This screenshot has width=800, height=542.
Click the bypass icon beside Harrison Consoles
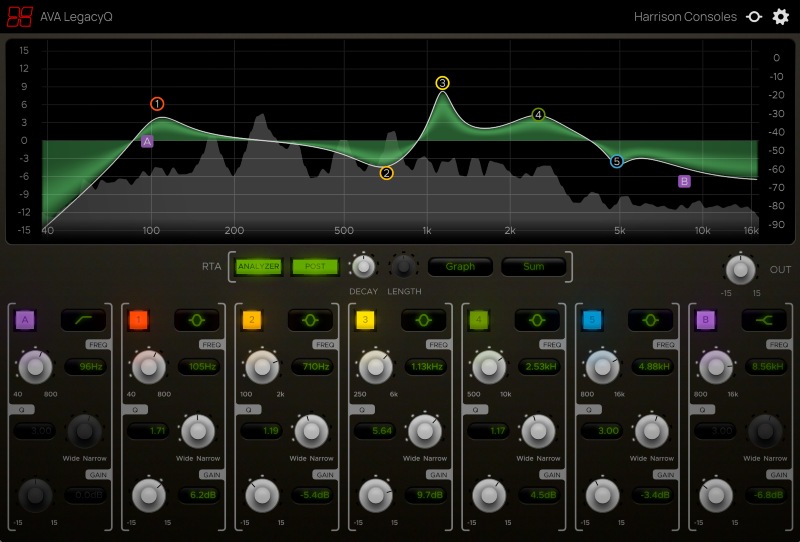pyautogui.click(x=754, y=17)
